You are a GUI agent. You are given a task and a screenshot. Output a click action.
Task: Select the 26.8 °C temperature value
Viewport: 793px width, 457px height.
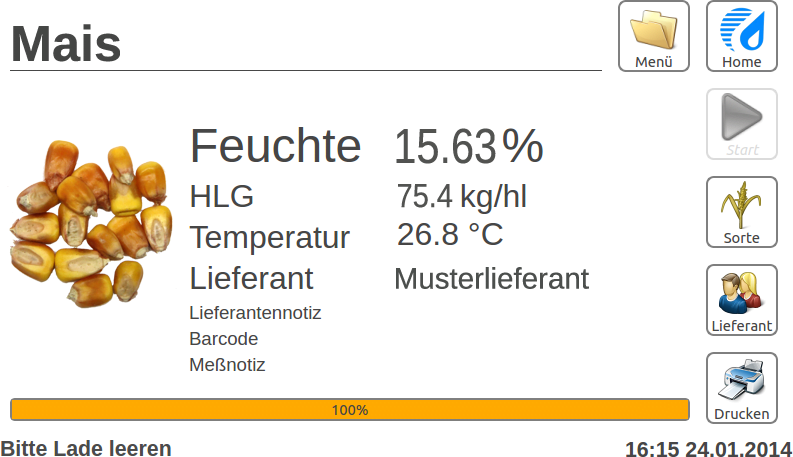point(450,235)
